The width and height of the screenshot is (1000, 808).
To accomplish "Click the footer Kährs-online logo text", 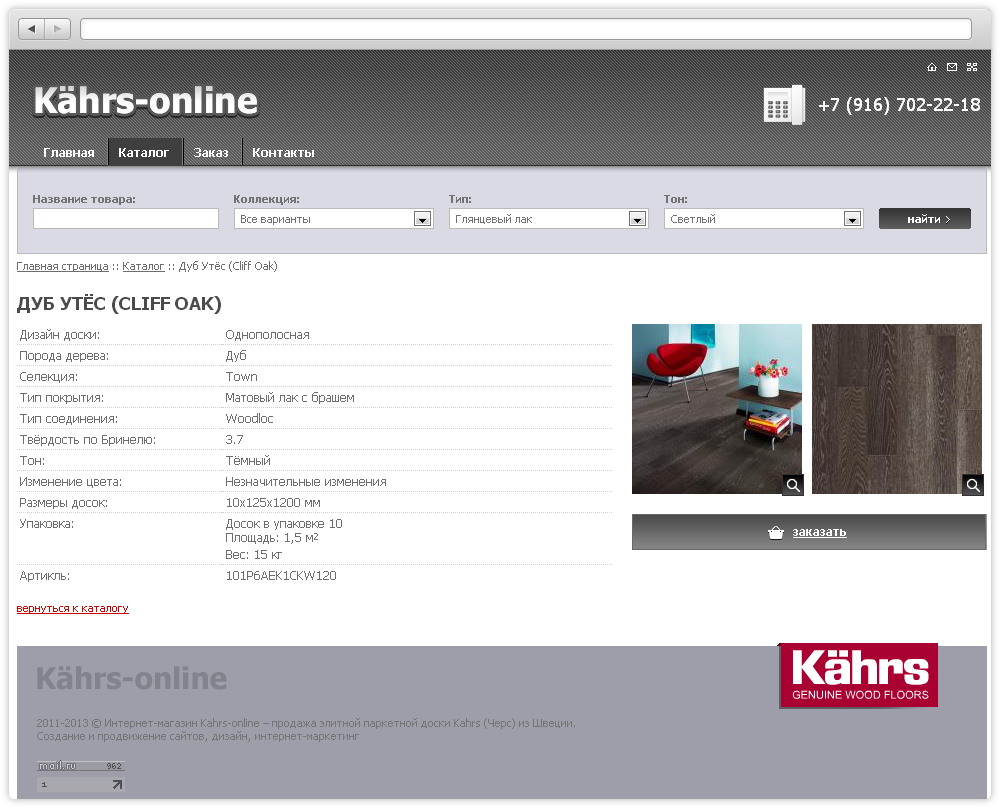I will click(x=131, y=678).
